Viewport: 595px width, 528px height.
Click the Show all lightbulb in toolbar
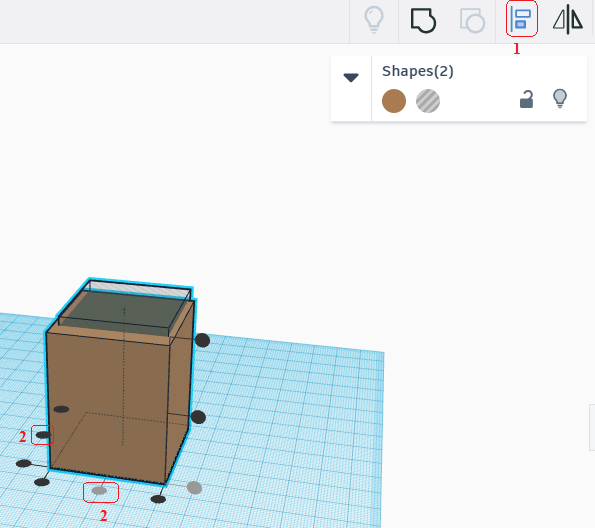coord(374,20)
